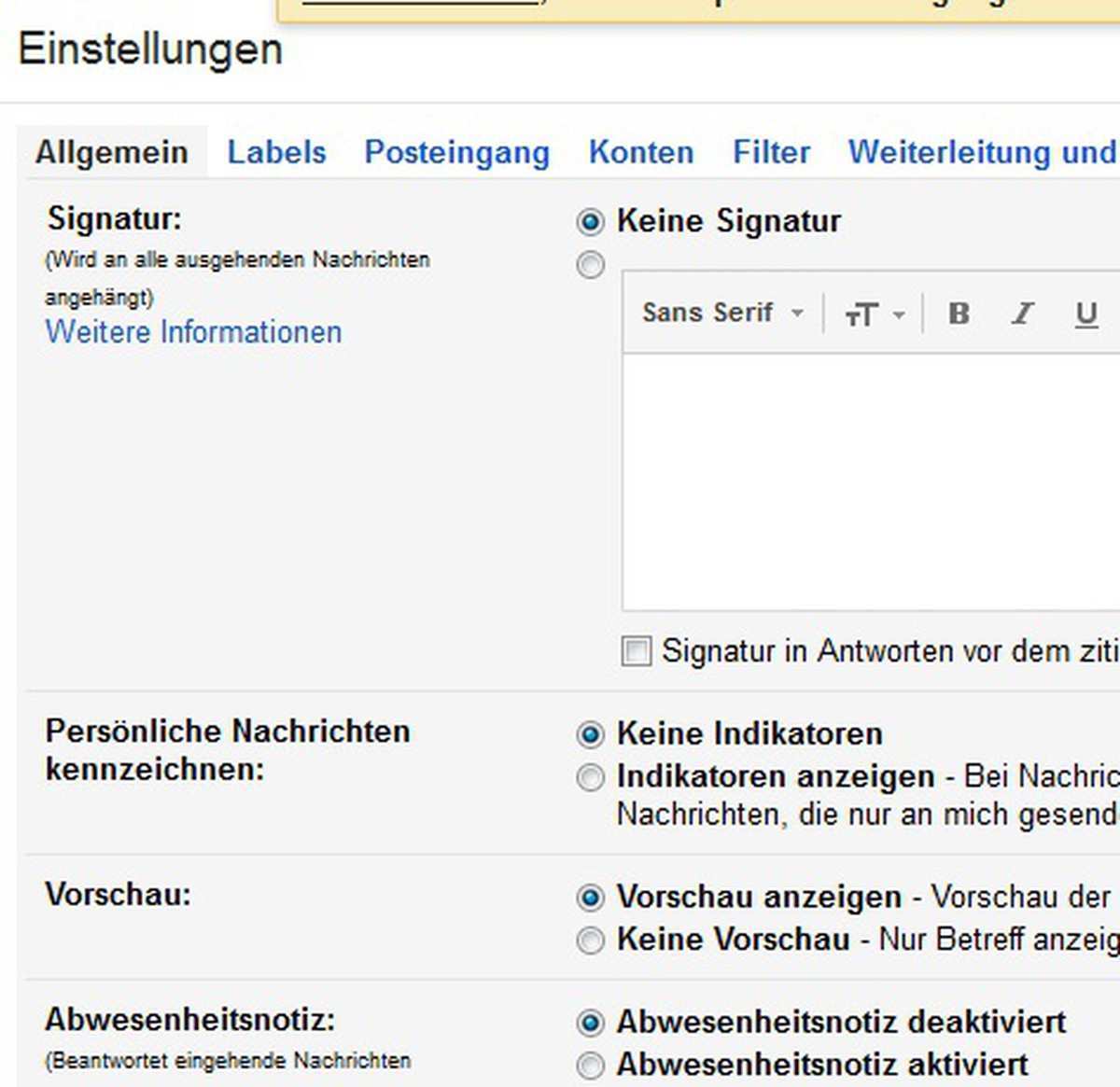
Task: Select the Keine Signatur radio button
Action: point(590,222)
